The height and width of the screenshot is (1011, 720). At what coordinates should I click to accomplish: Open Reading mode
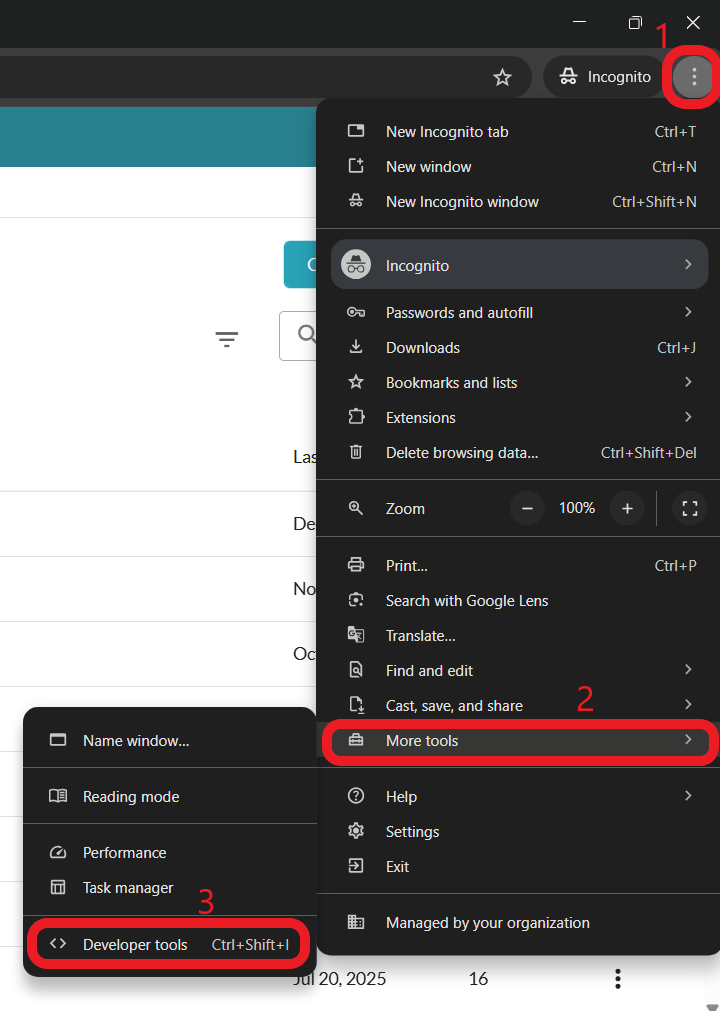tap(170, 796)
